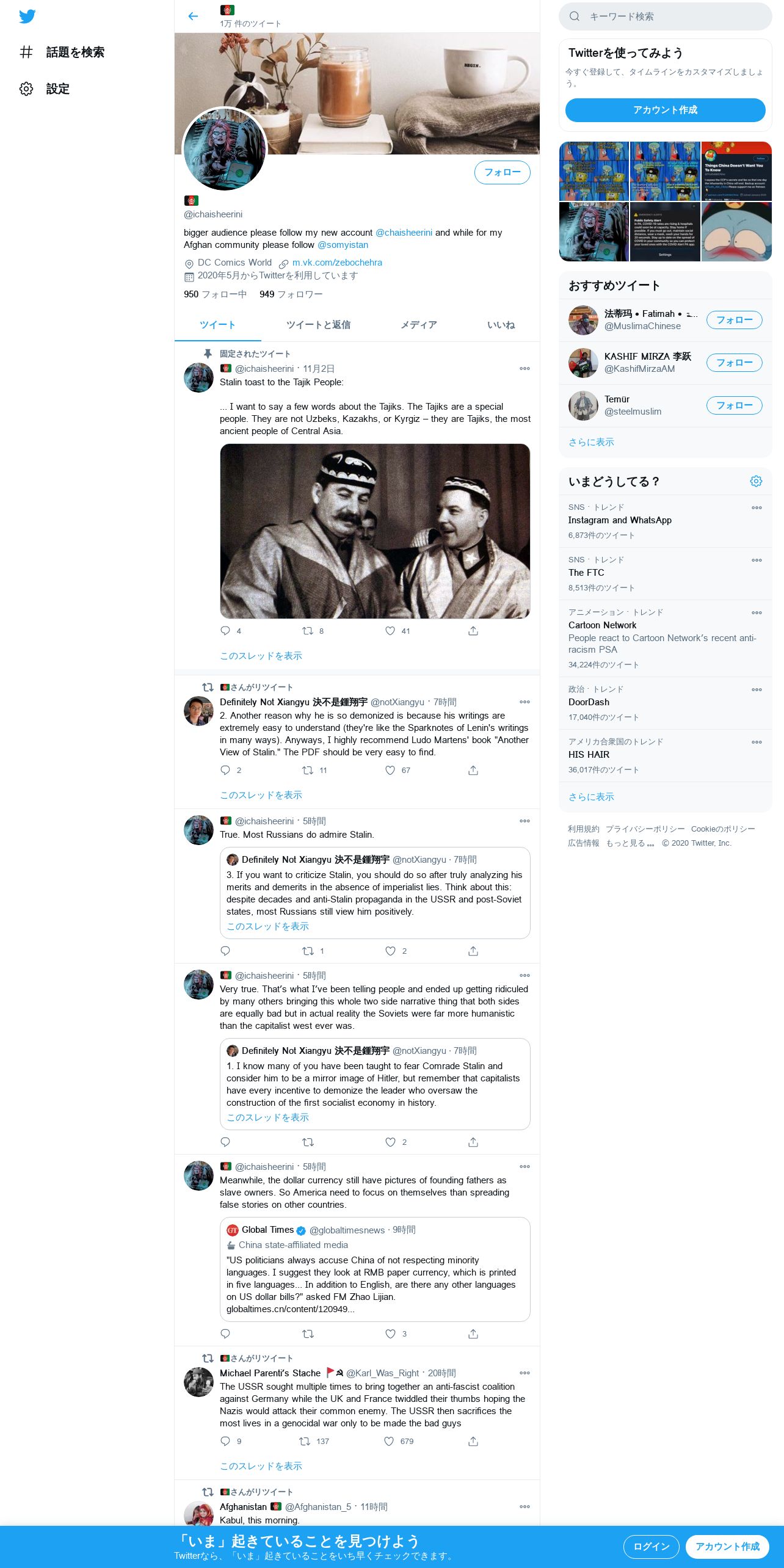Image resolution: width=784 pixels, height=1568 pixels.
Task: Retweet the pinned Stalin toast tweet
Action: 308,631
